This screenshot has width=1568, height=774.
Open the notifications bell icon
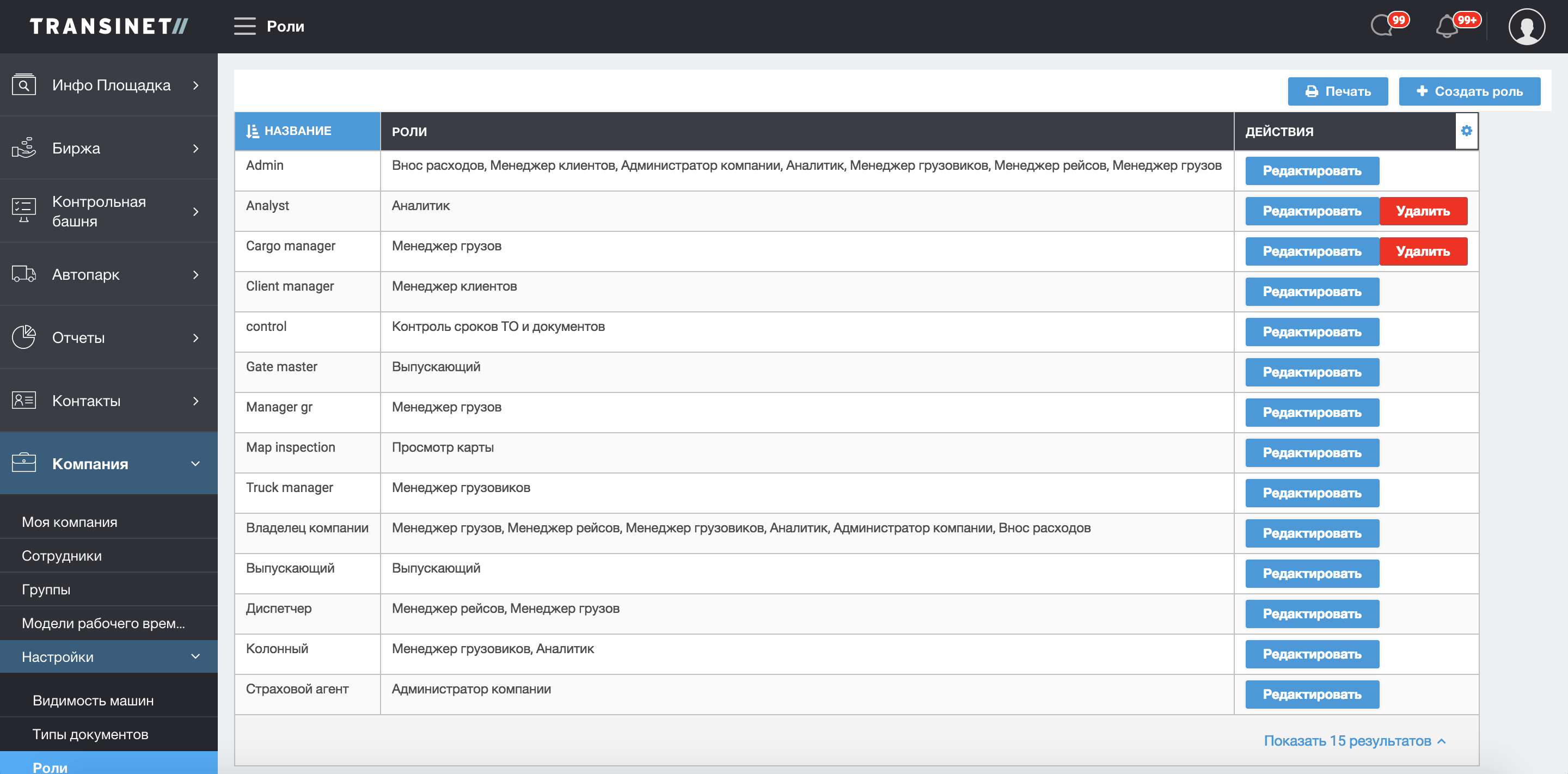point(1448,27)
